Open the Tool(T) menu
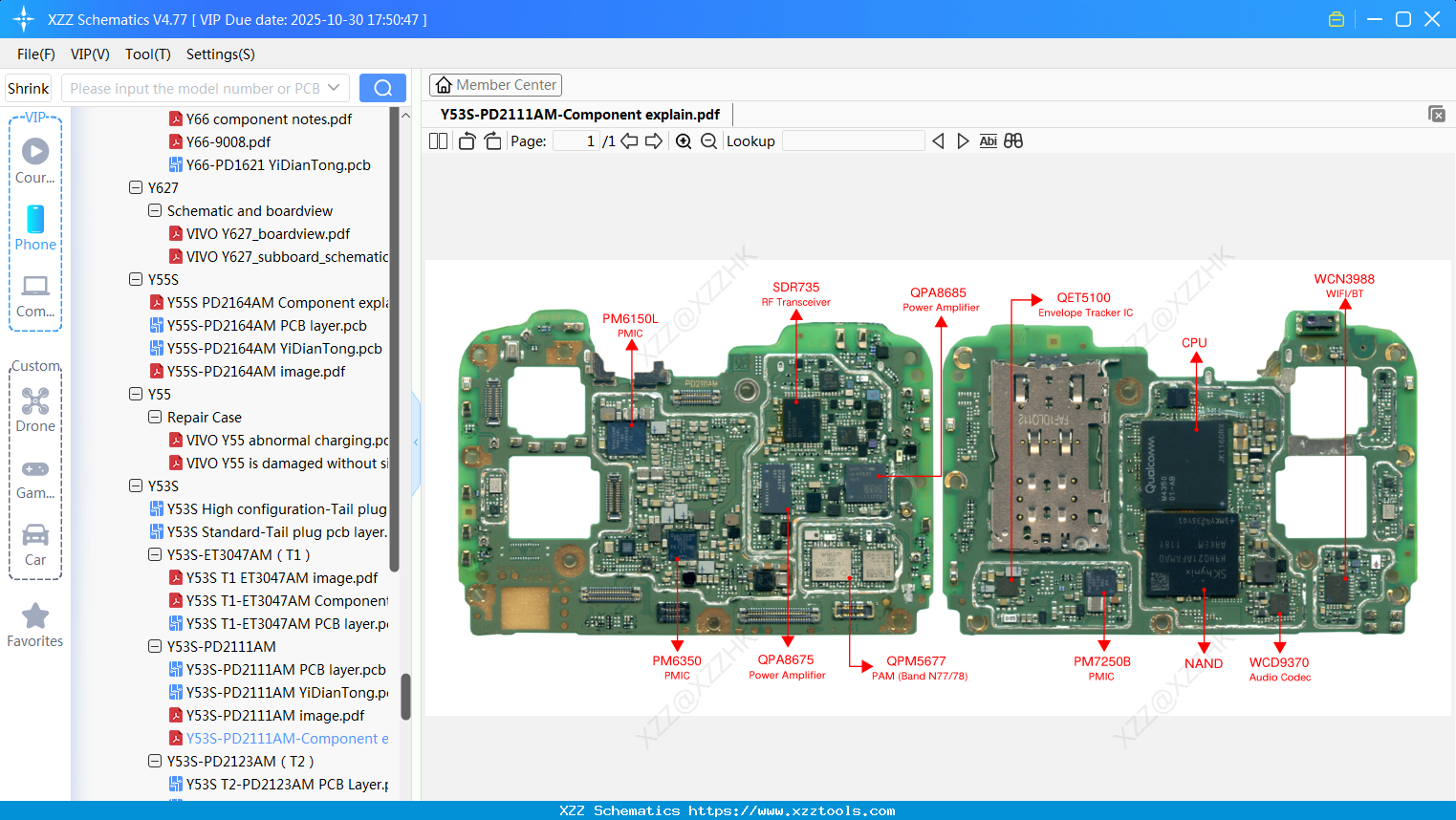1456x820 pixels. (x=147, y=54)
